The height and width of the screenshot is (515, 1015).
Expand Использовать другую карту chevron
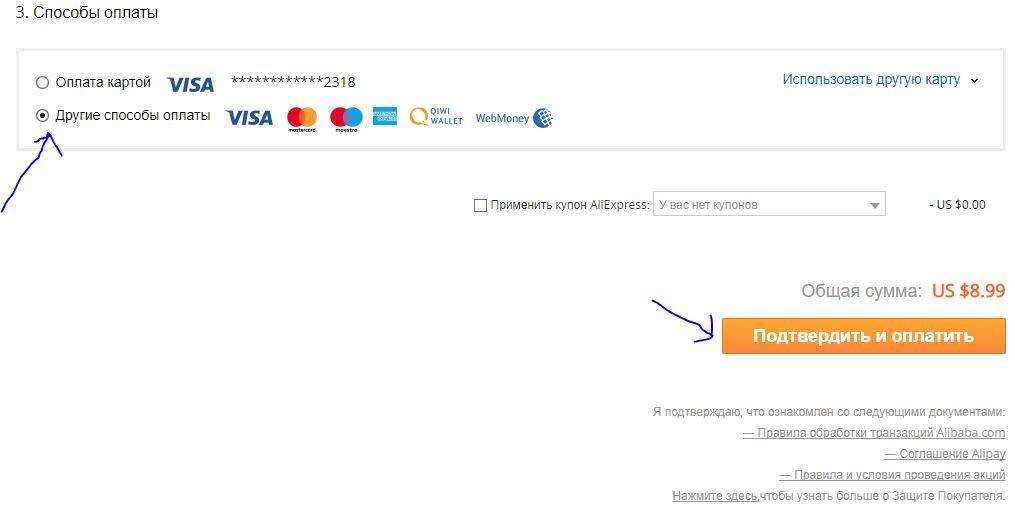974,81
